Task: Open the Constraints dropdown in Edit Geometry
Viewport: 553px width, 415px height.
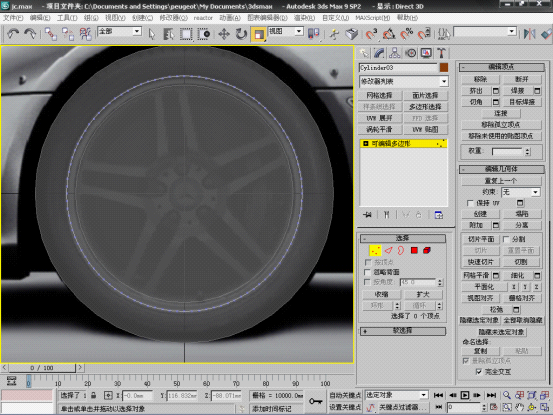Action: [x=521, y=192]
